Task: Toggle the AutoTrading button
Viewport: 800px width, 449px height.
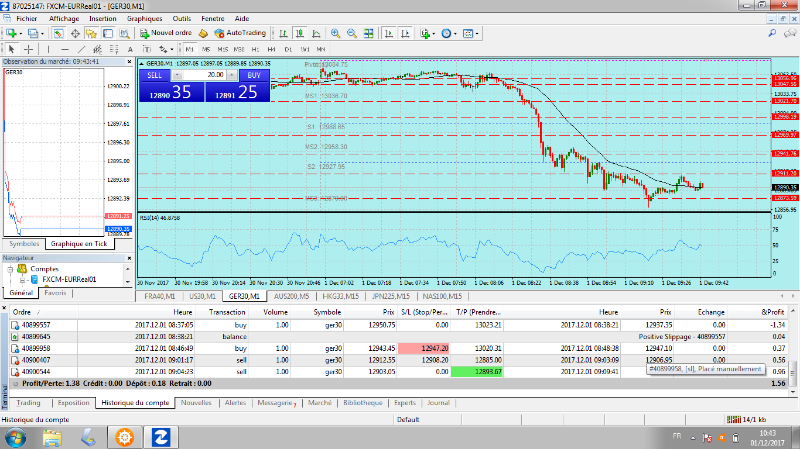Action: [240, 33]
